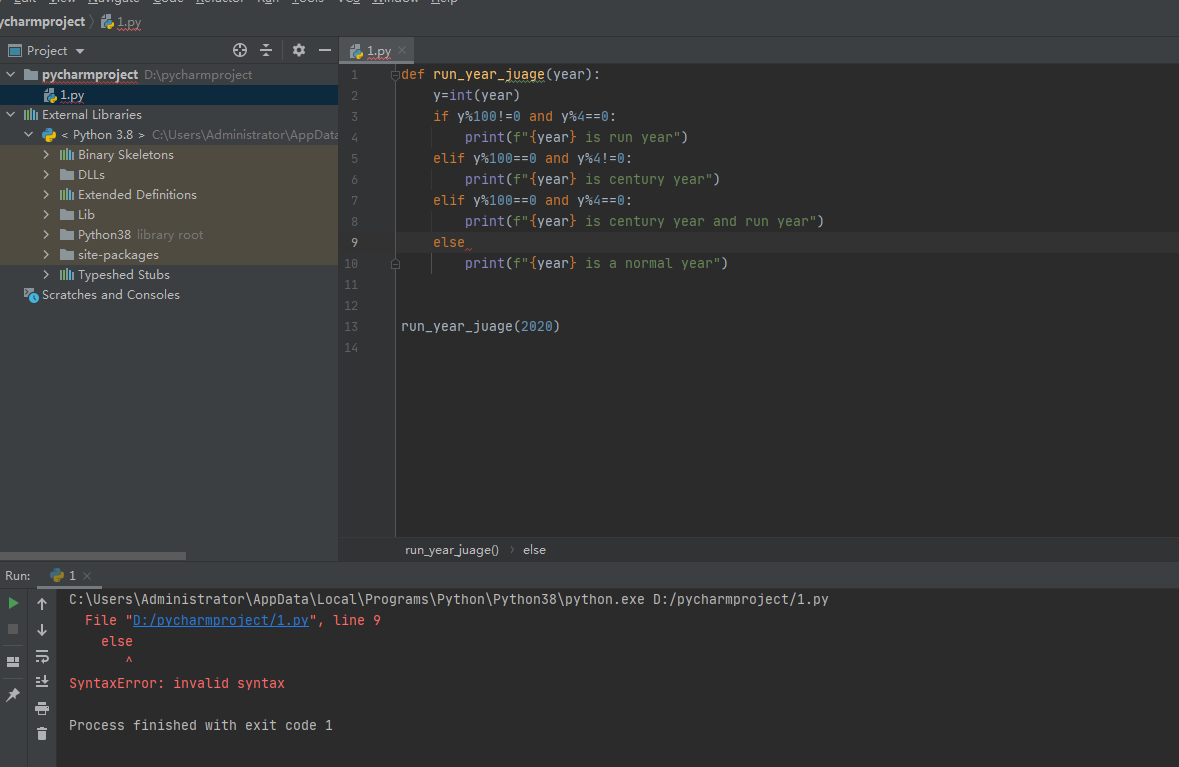Click the locate-in-project crosshair icon
Viewport: 1179px width, 767px height.
(240, 50)
